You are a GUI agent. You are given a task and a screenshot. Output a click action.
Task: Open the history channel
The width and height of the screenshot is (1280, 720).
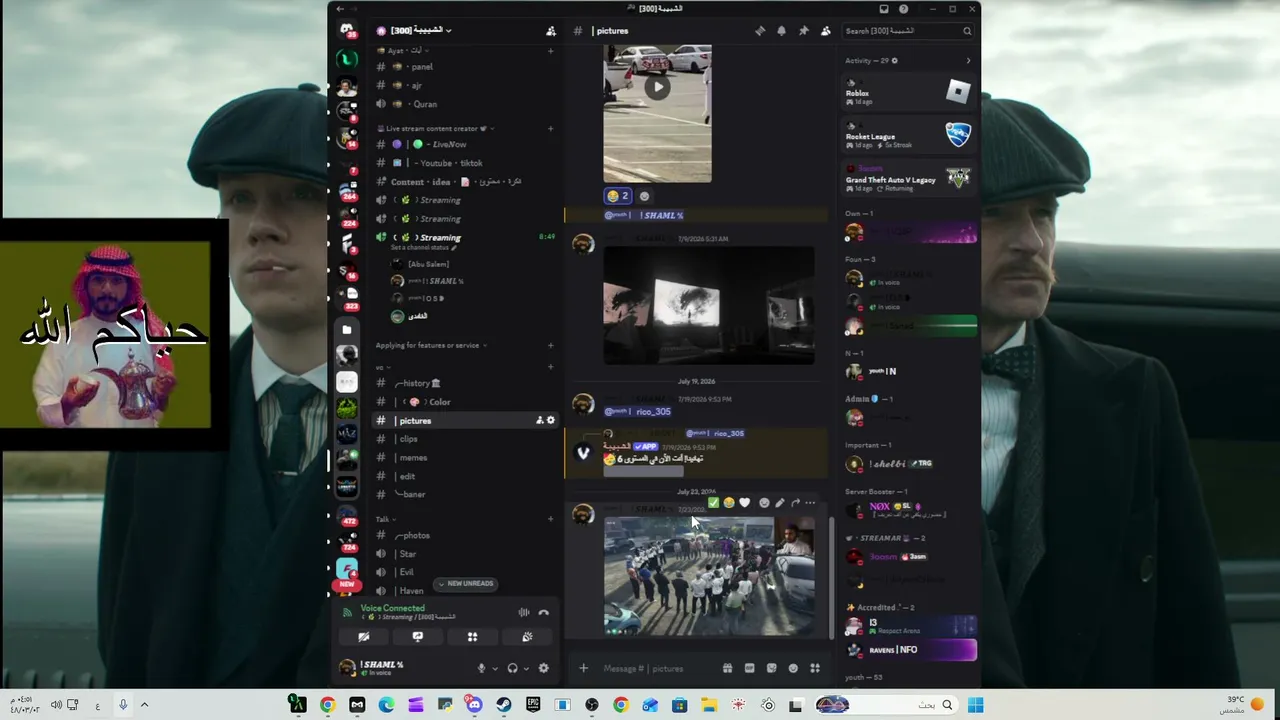(465, 383)
